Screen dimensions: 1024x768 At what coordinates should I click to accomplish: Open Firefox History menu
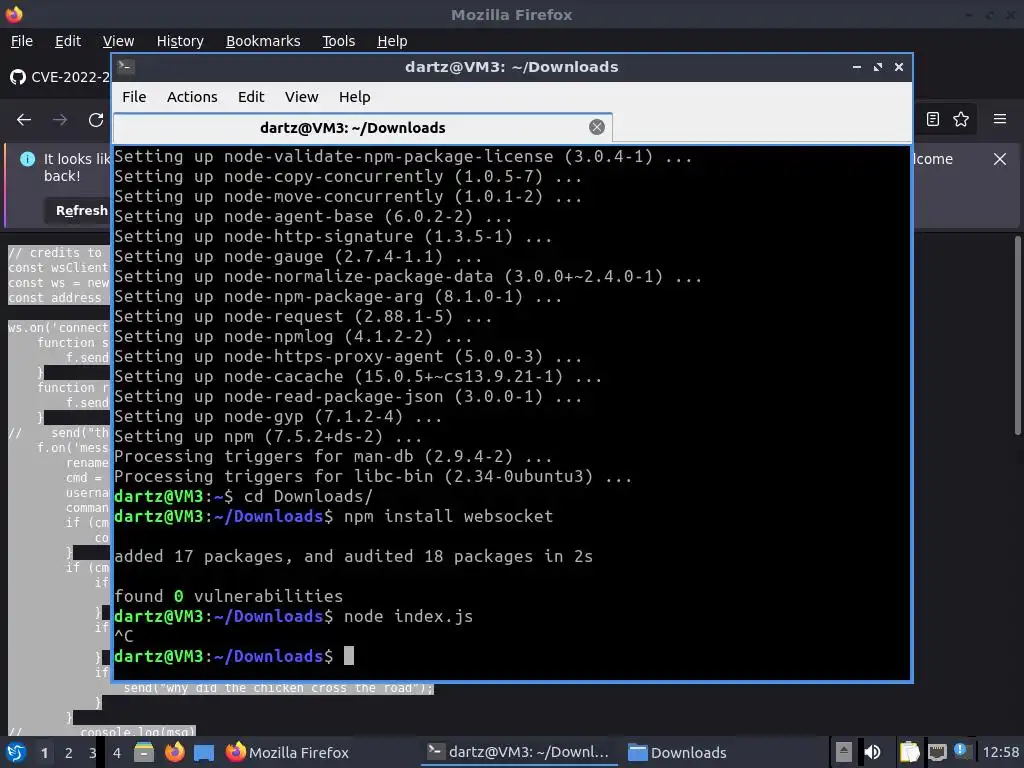click(x=180, y=41)
